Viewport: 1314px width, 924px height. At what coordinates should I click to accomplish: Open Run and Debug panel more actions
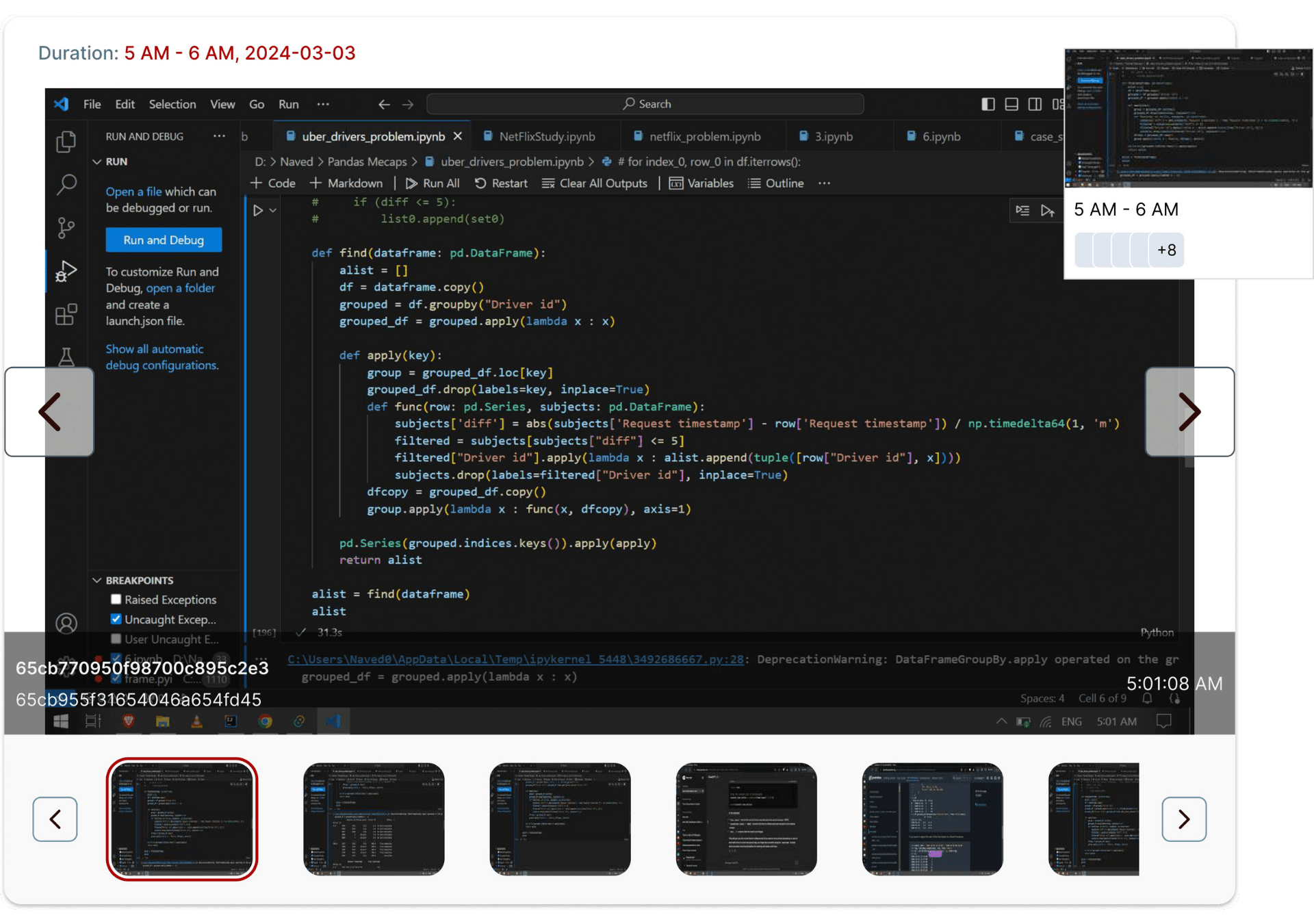click(219, 136)
